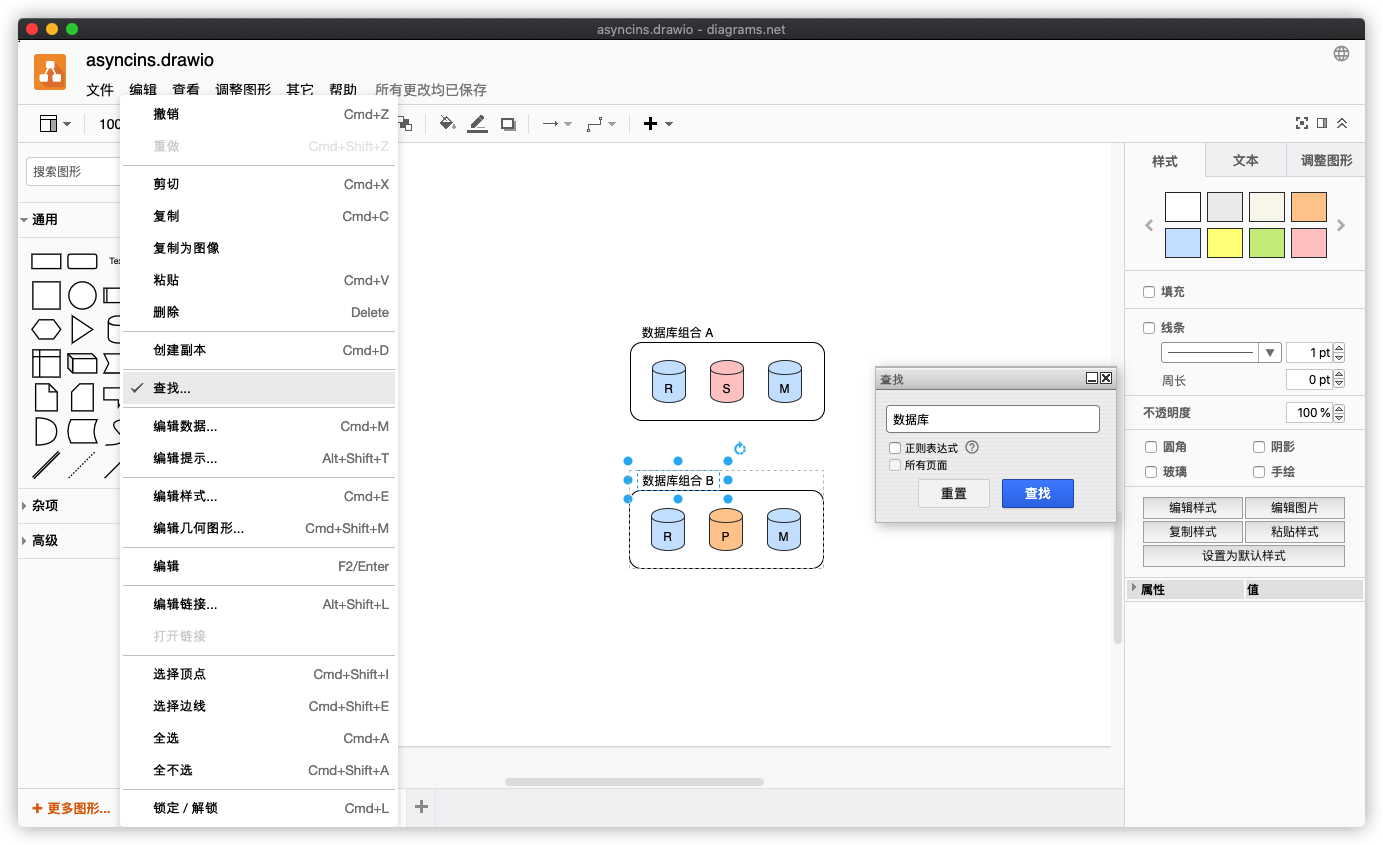Viewport: 1383px width, 845px height.
Task: Switch to the 文本 tab
Action: tap(1245, 160)
